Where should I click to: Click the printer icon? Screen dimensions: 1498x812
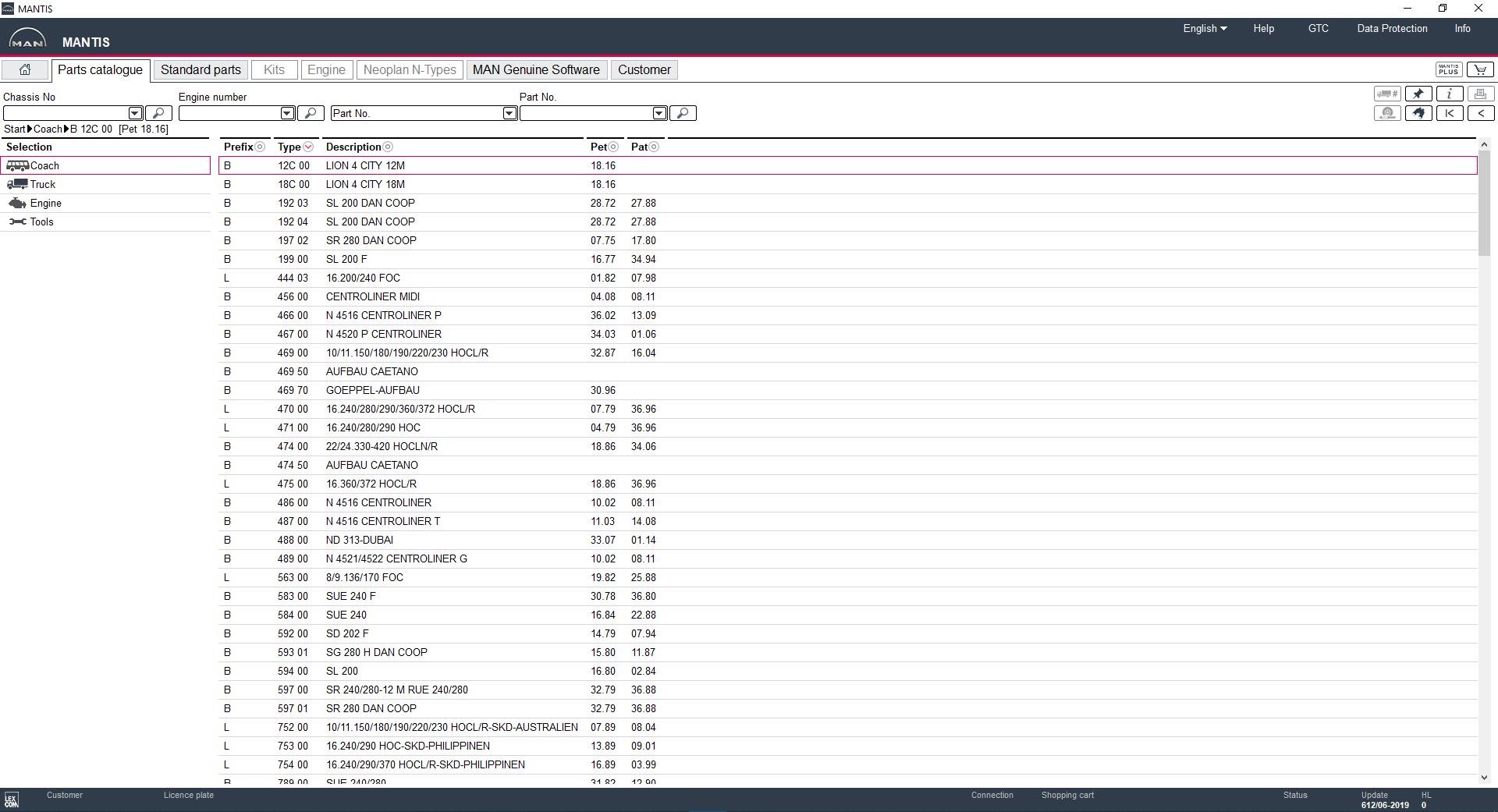click(x=1481, y=94)
